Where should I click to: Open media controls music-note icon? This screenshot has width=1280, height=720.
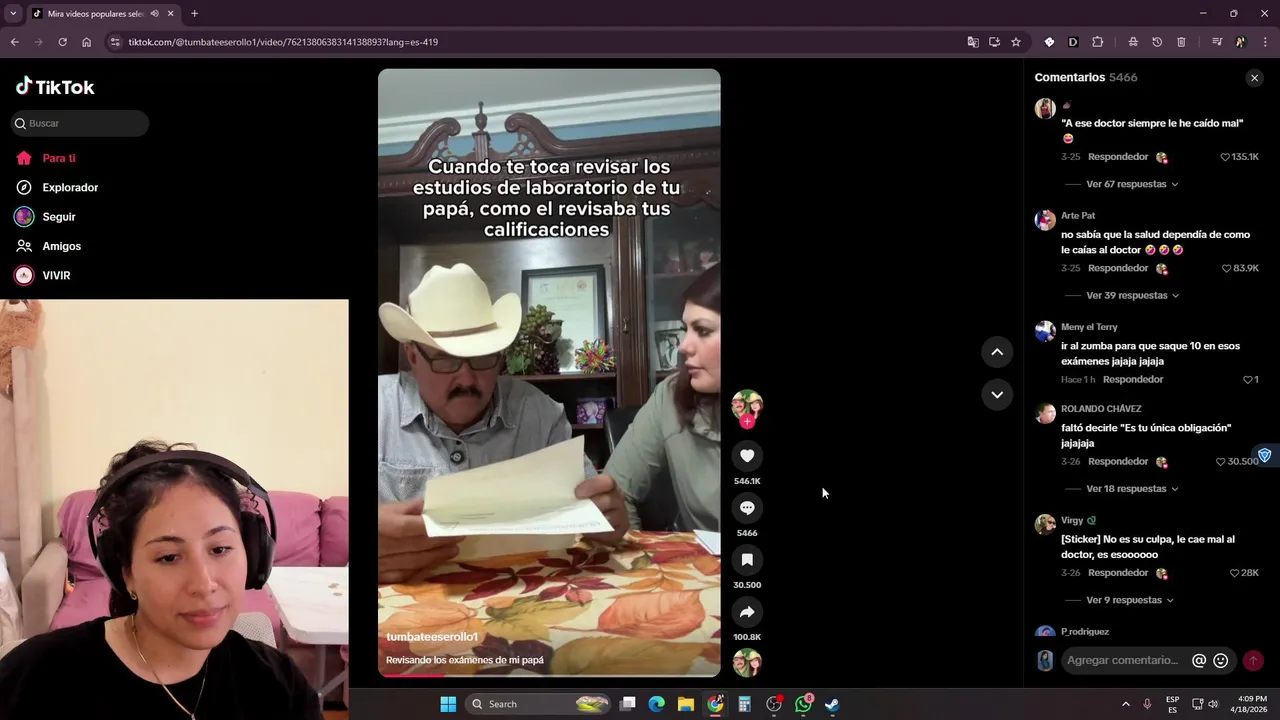(x=1217, y=42)
